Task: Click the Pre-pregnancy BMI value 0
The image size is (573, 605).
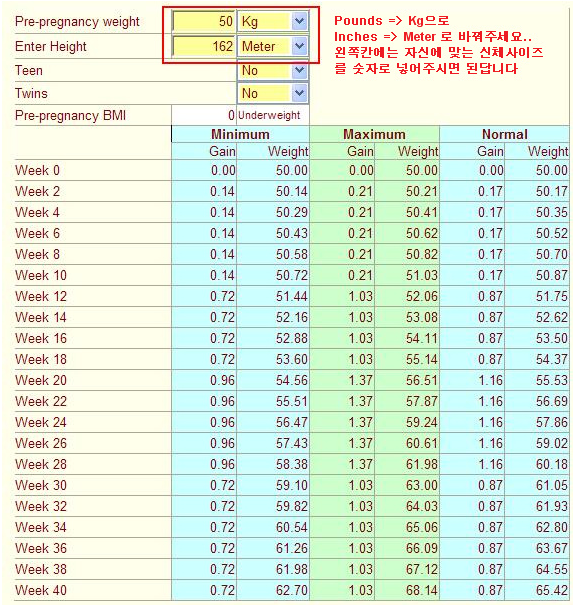Action: (231, 115)
